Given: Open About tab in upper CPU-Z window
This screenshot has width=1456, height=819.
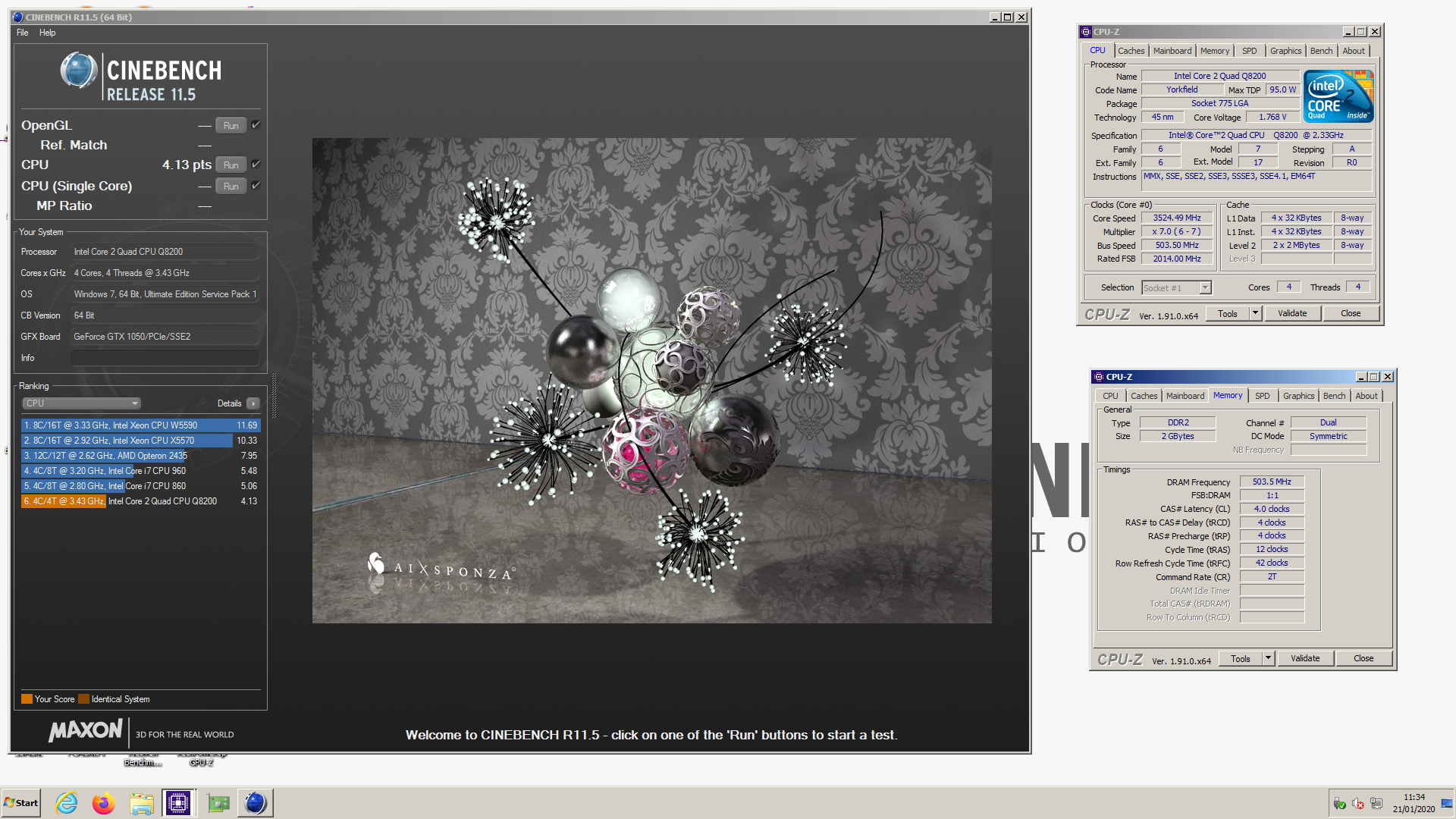Looking at the screenshot, I should pyautogui.click(x=1353, y=51).
